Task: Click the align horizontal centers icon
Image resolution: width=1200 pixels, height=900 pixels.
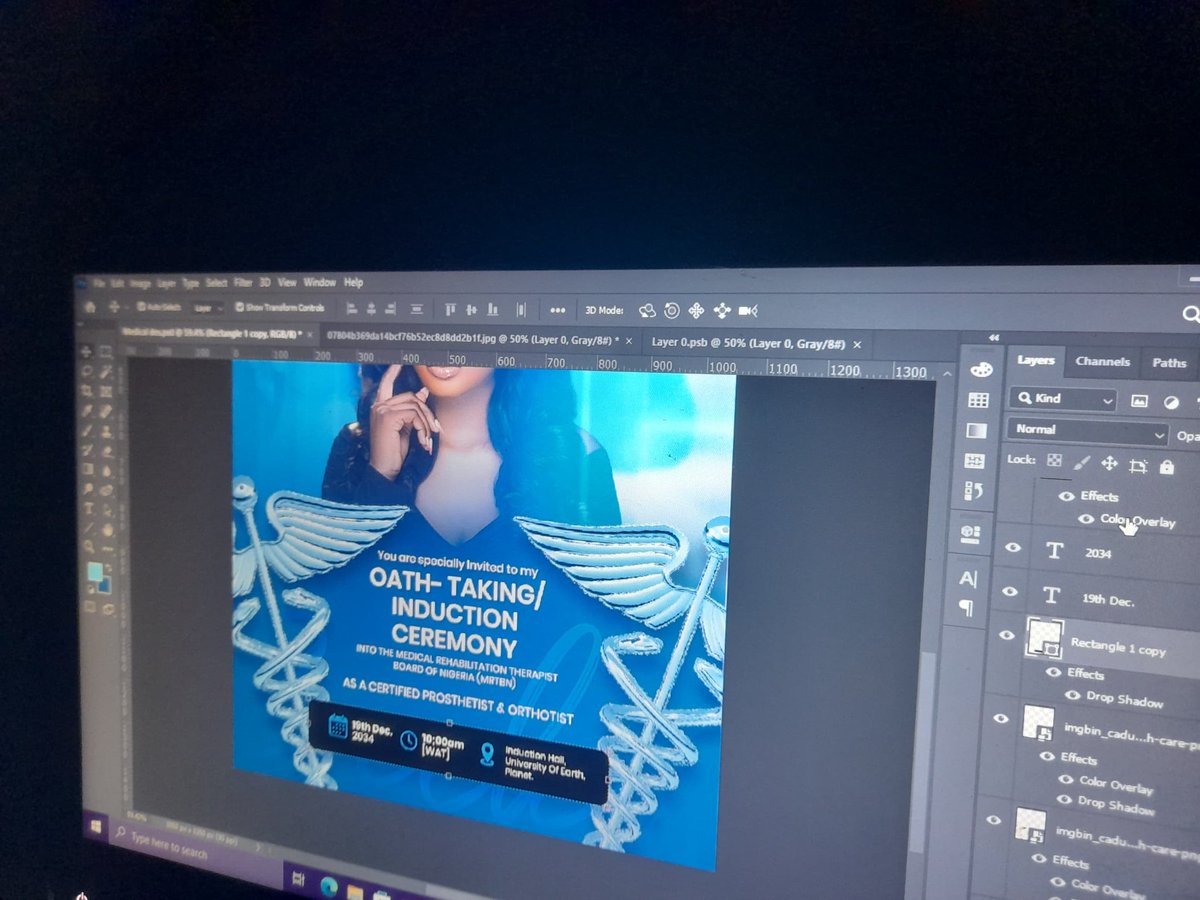Action: 371,309
